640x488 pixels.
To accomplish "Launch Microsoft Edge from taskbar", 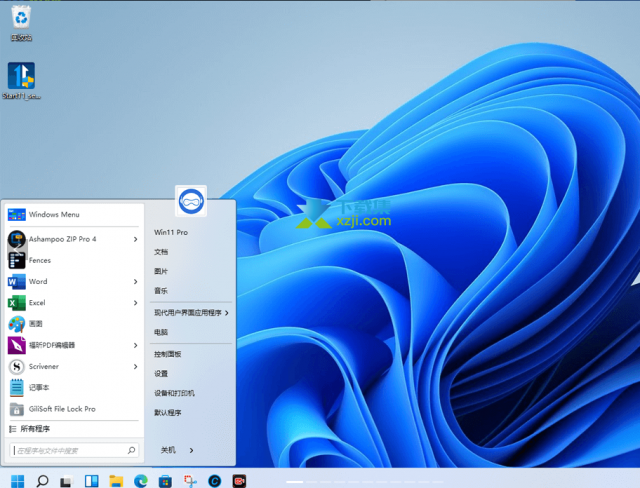I will click(141, 481).
